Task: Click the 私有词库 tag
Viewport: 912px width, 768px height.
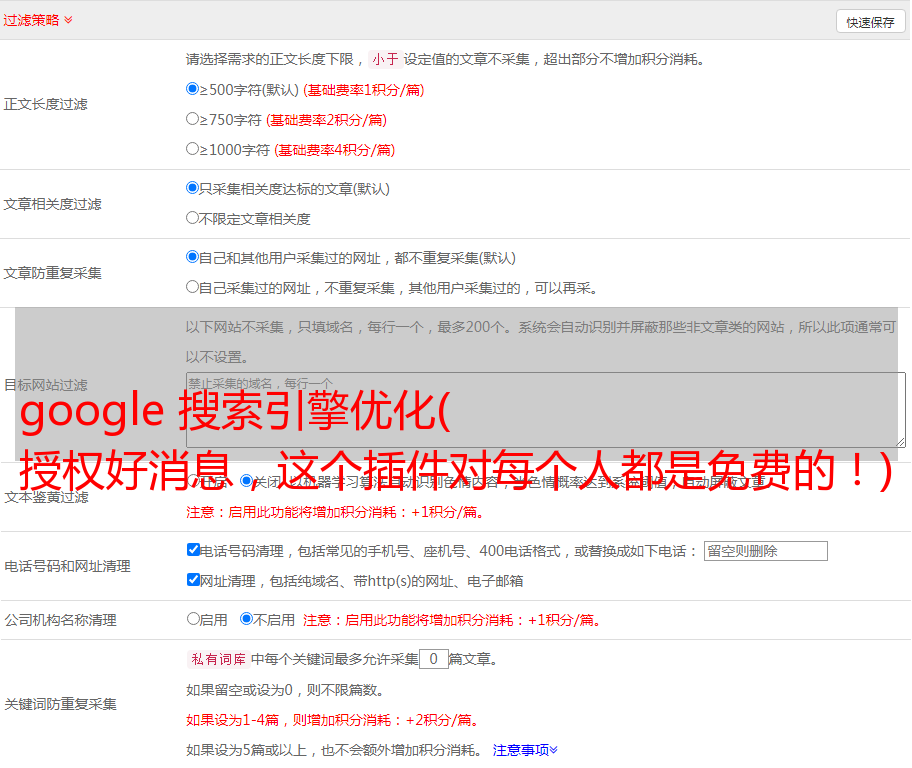Action: (x=219, y=659)
